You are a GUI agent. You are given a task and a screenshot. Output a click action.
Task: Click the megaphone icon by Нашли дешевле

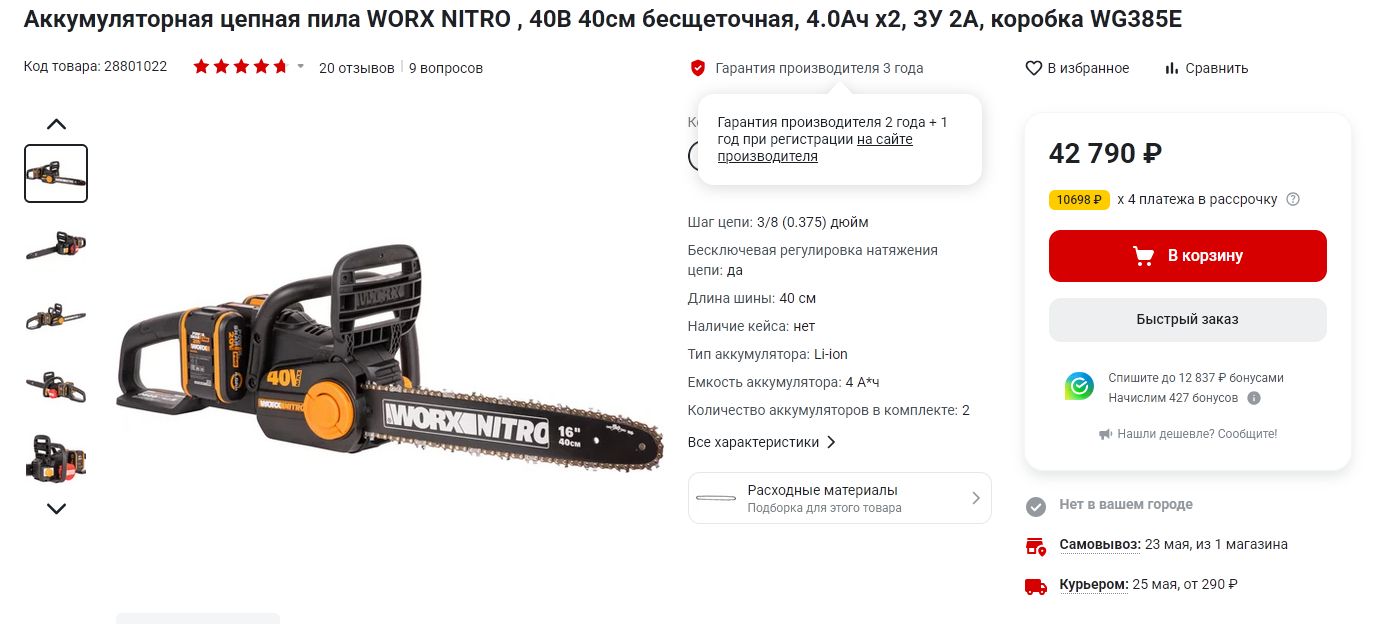pyautogui.click(x=1106, y=434)
